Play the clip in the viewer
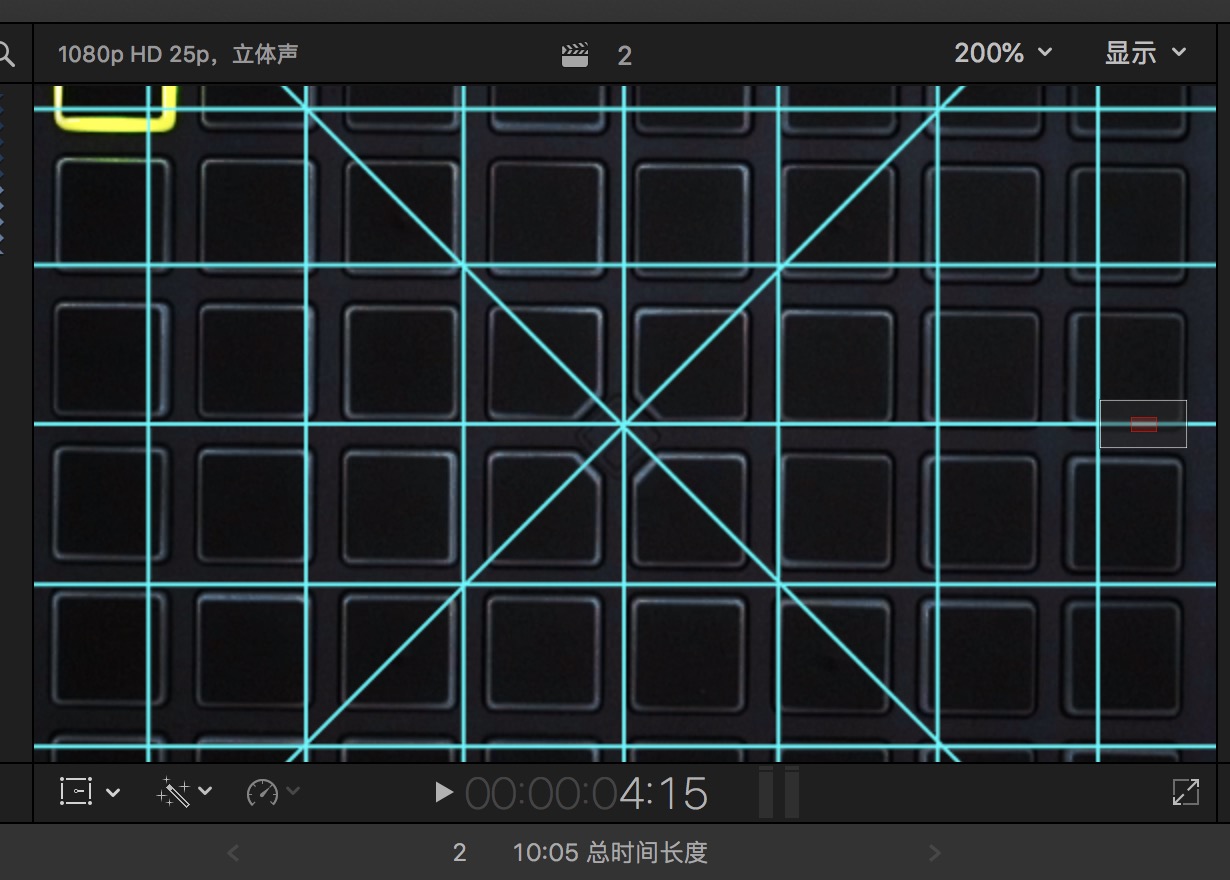 click(x=444, y=793)
